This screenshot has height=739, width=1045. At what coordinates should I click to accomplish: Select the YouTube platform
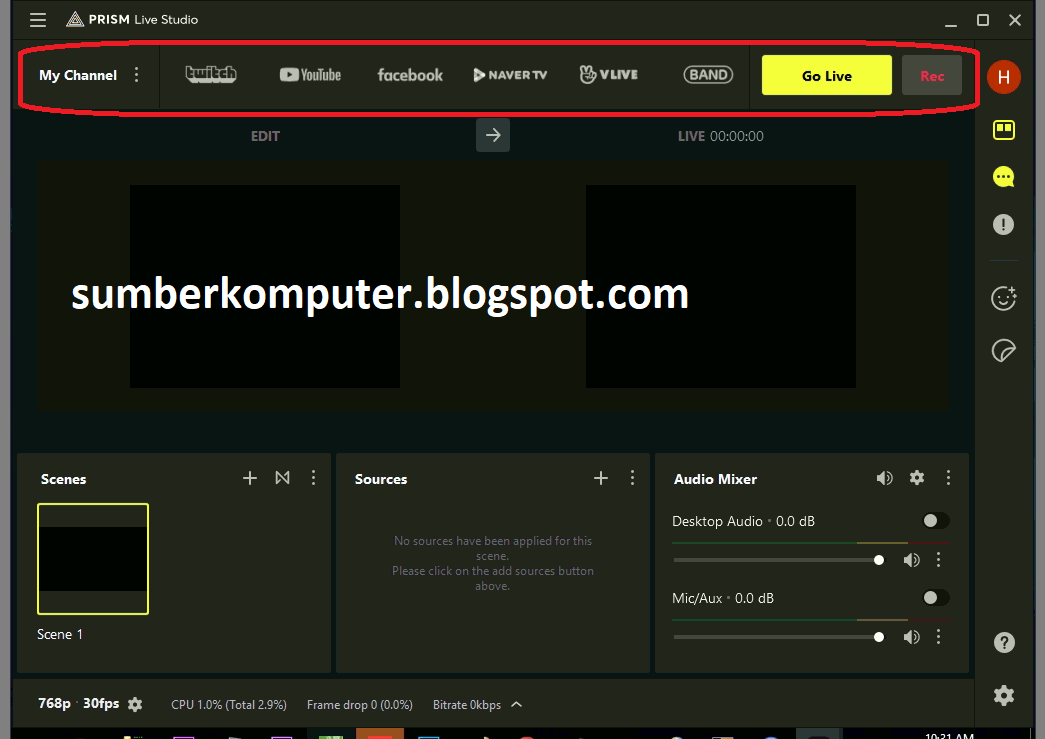click(310, 75)
